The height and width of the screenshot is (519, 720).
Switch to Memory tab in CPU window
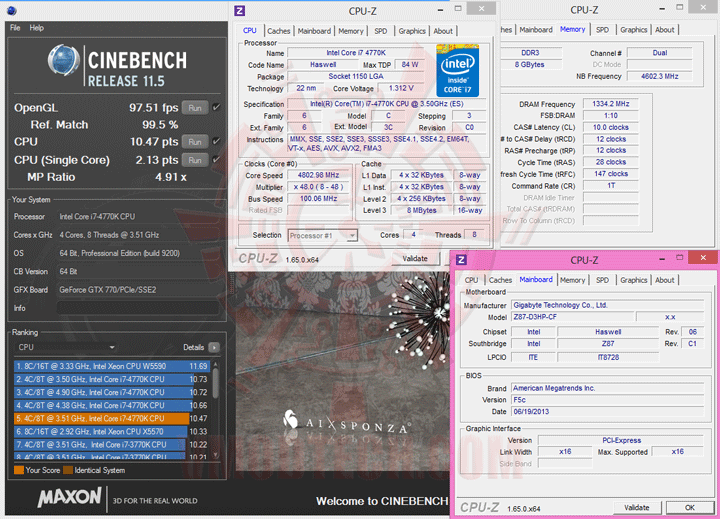[x=351, y=31]
